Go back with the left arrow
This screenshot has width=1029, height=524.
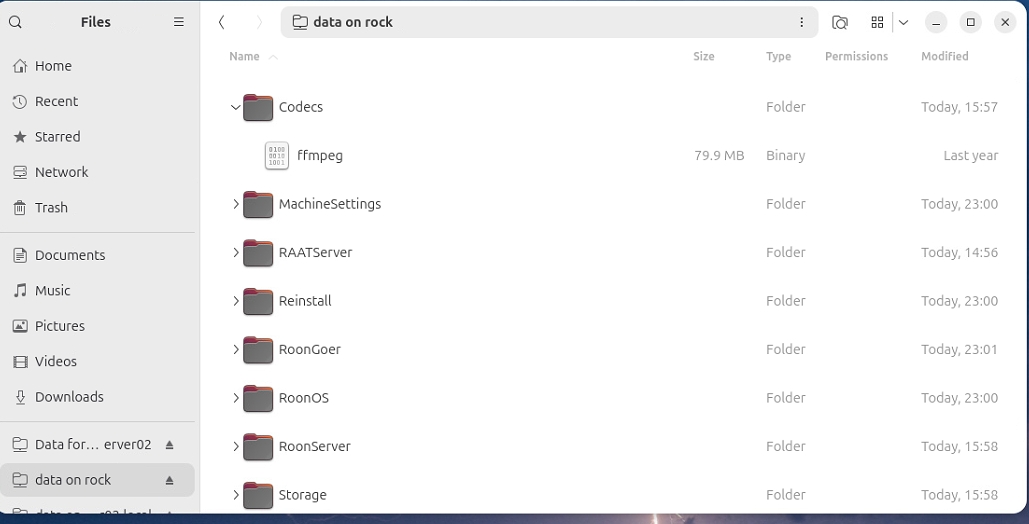[222, 22]
